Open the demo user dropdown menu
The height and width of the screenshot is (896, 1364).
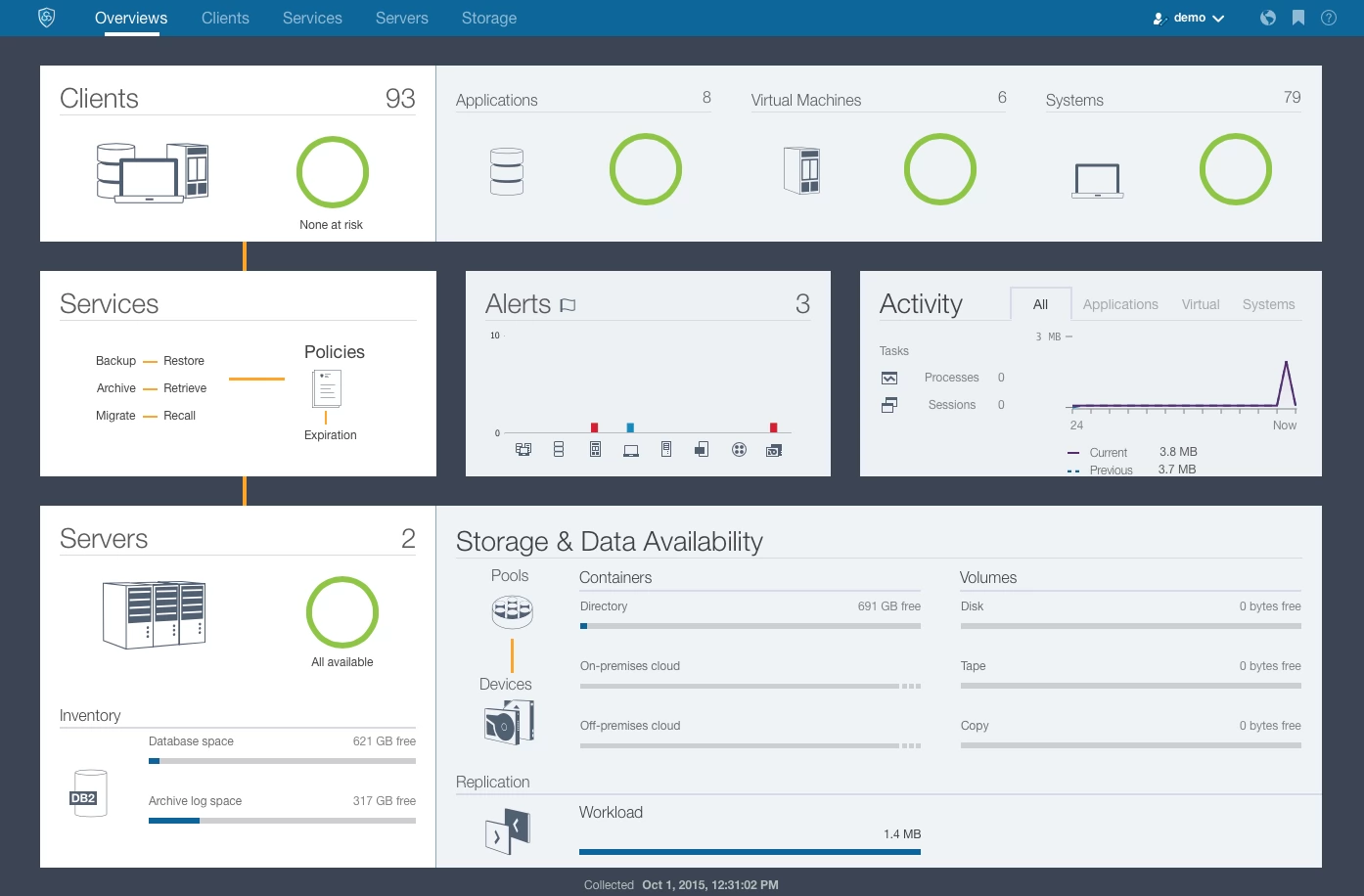[x=1189, y=18]
